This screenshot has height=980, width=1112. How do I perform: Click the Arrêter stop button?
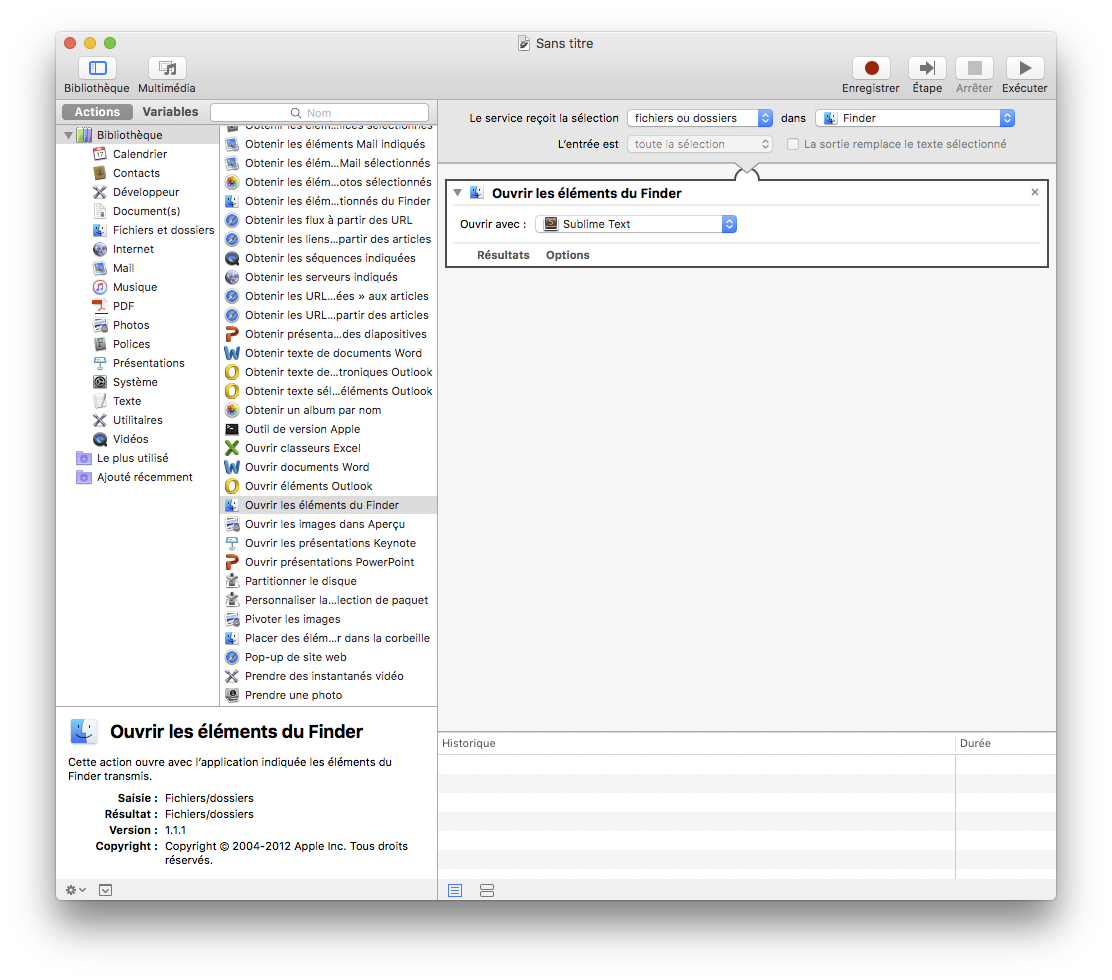click(x=974, y=68)
